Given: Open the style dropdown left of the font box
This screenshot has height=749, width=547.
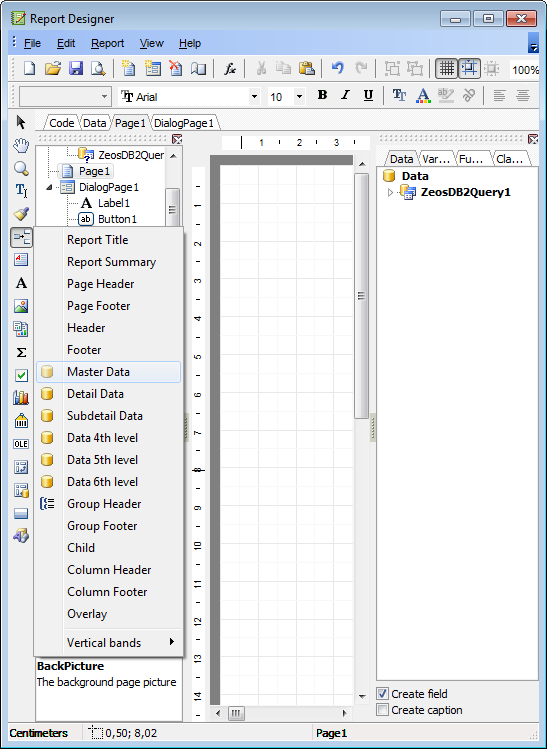Looking at the screenshot, I should (104, 96).
